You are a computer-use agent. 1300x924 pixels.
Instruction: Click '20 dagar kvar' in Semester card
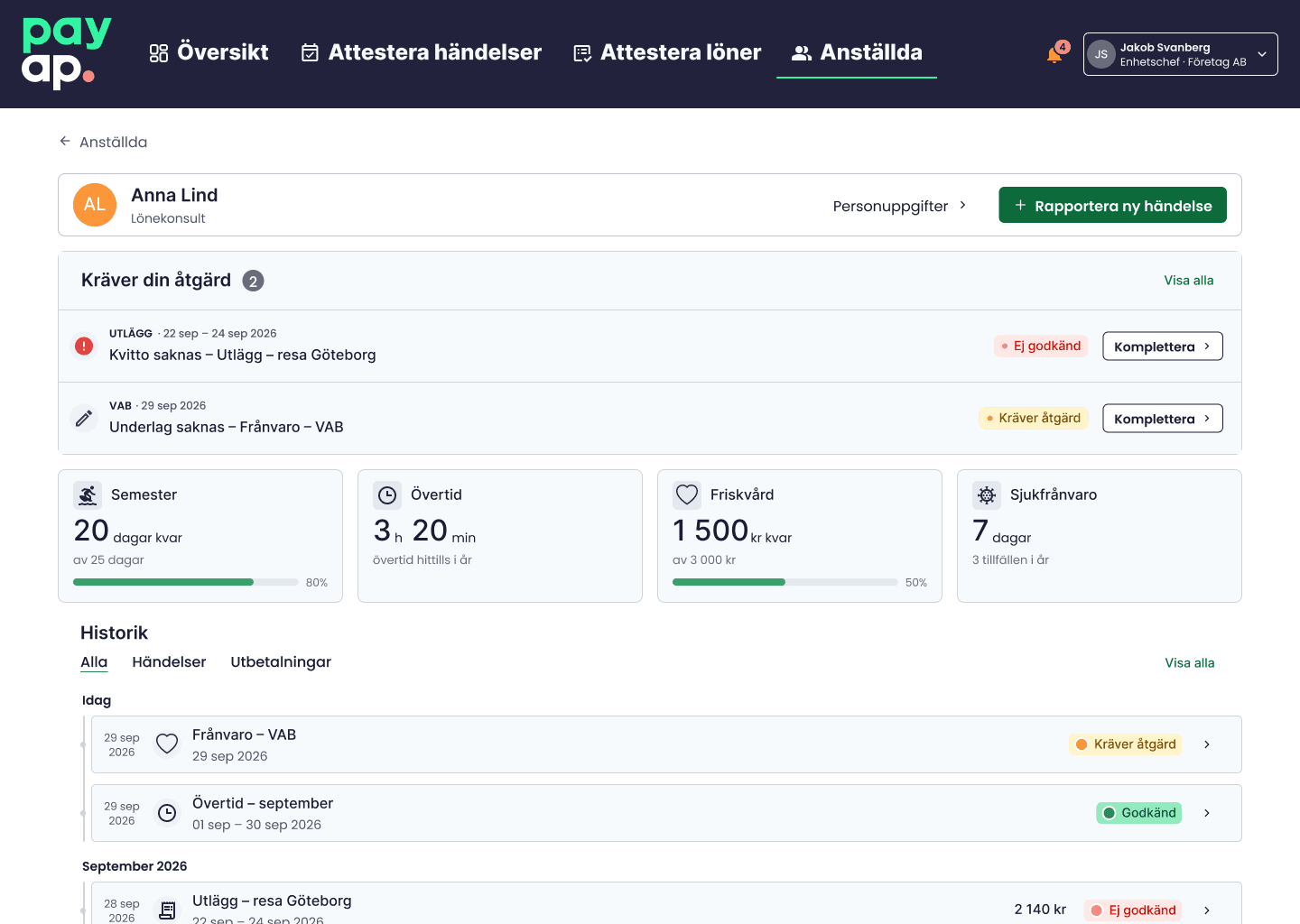click(128, 531)
